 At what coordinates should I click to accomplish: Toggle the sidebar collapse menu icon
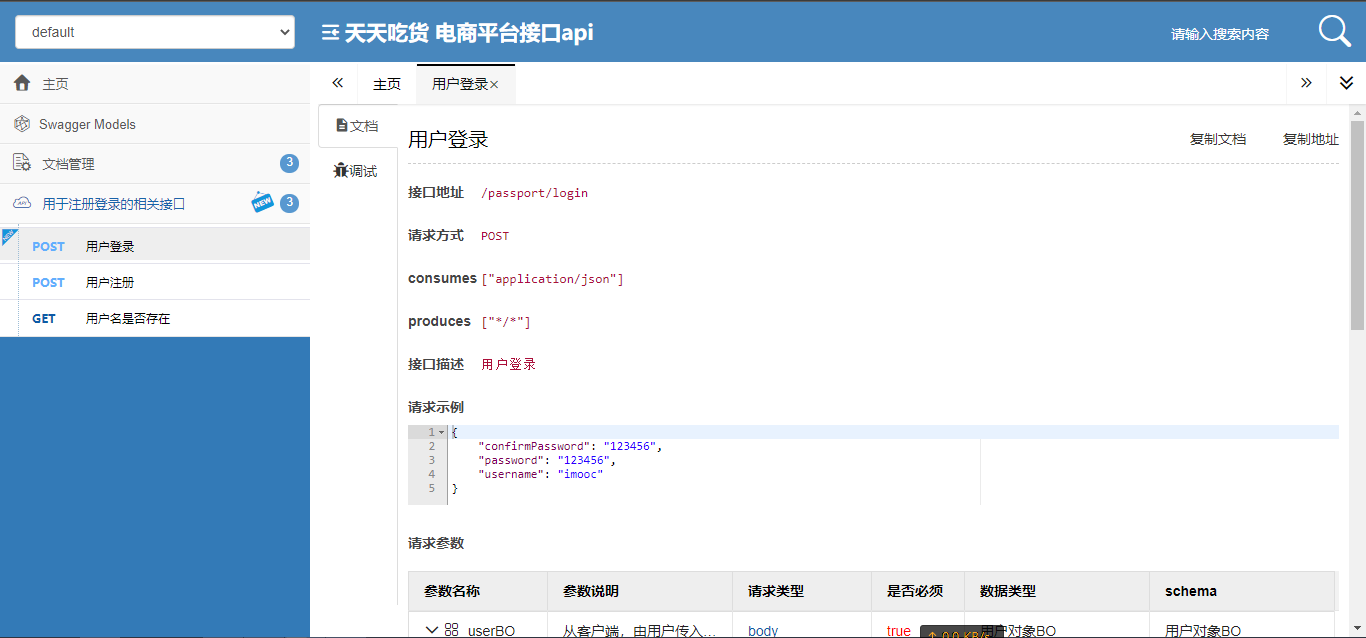(330, 33)
